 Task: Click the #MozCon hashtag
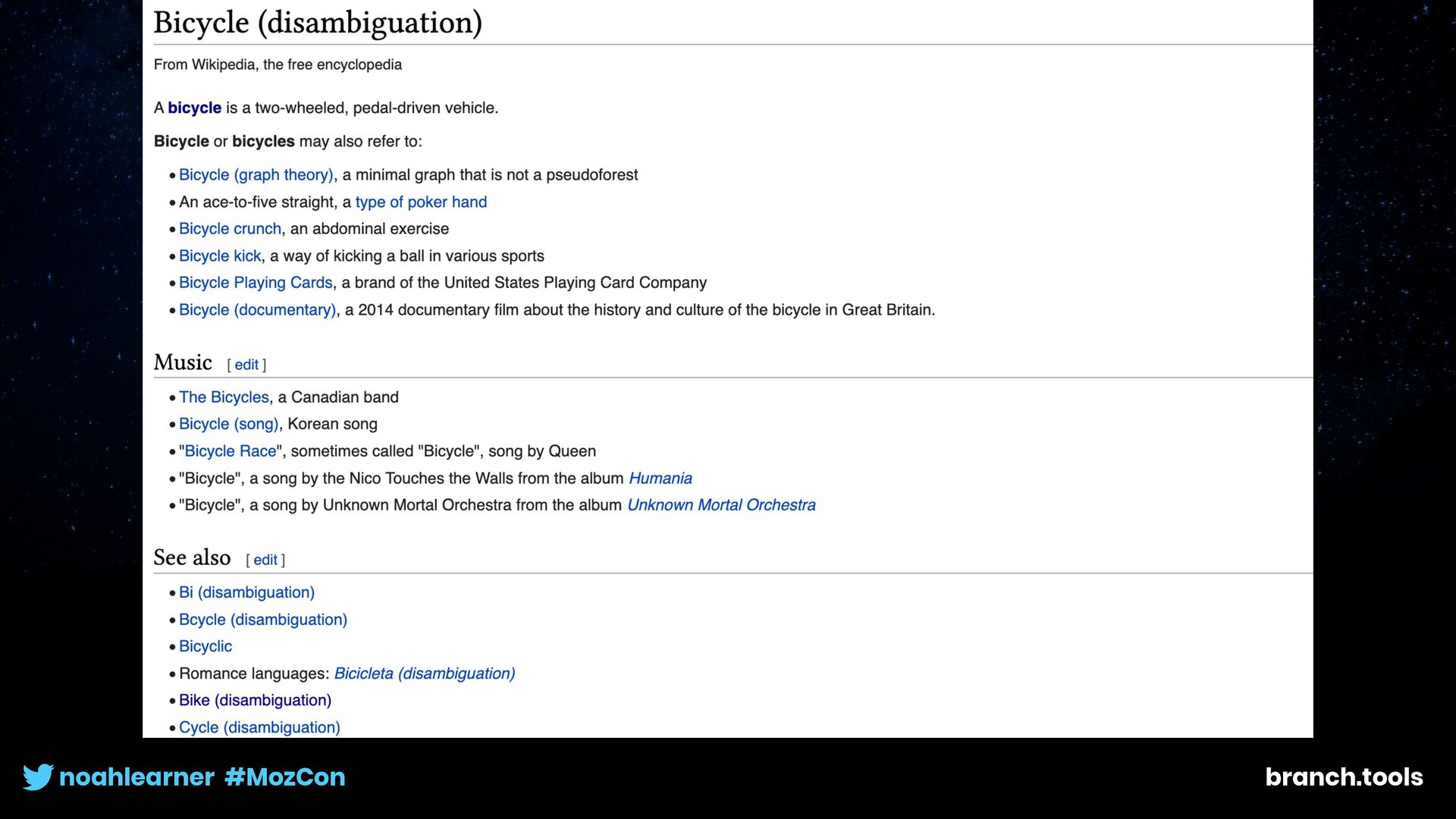click(285, 777)
